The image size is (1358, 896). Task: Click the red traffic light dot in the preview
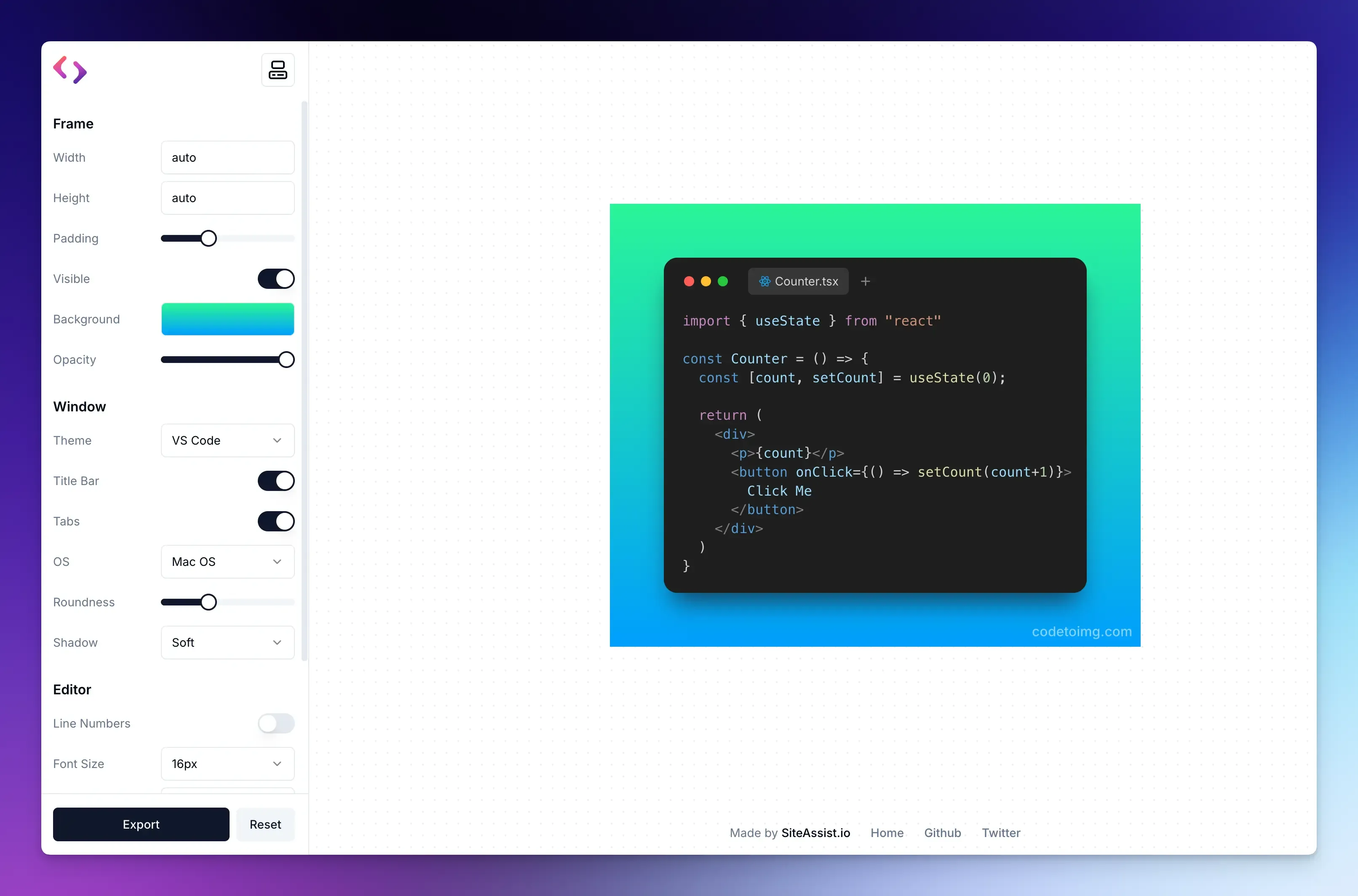tap(689, 281)
